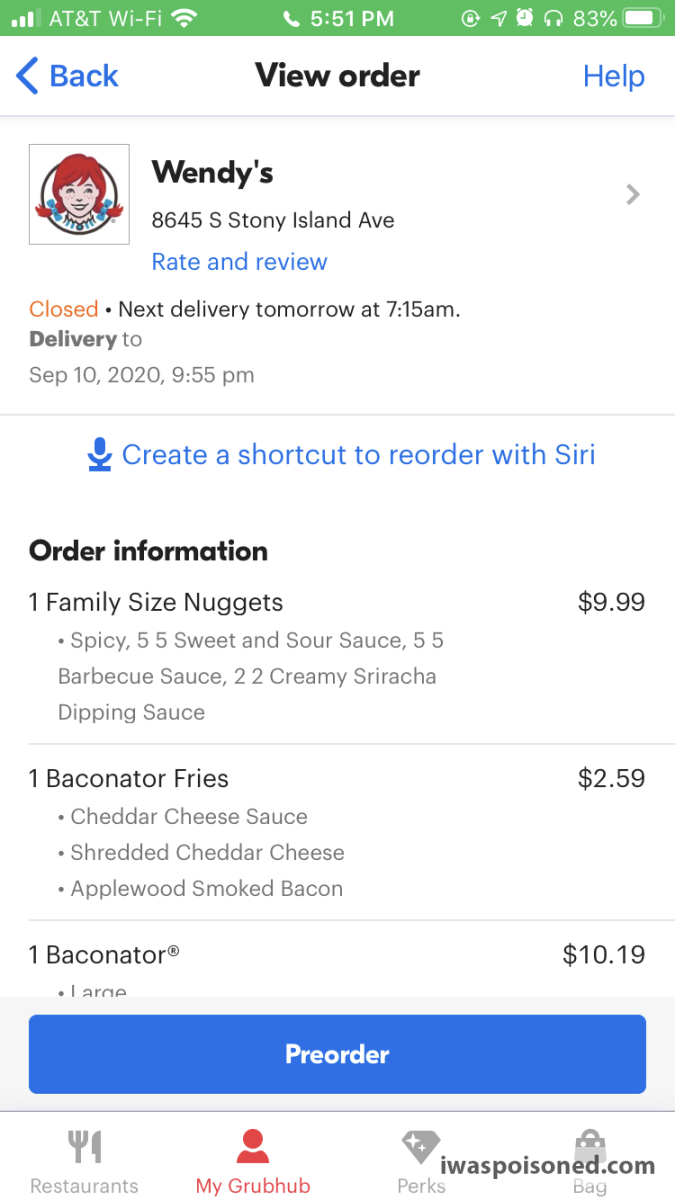675x1200 pixels.
Task: Expand restaurant details via right chevron
Action: click(632, 194)
